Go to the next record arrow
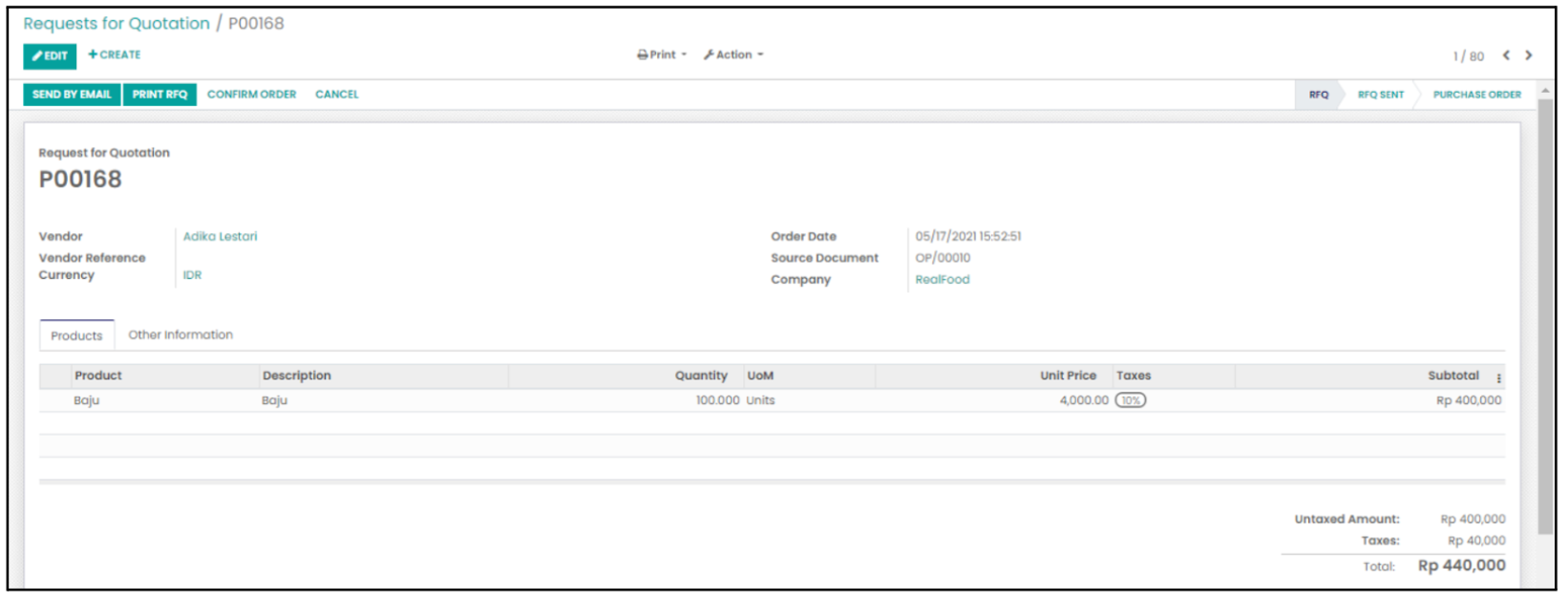Viewport: 1568px width, 602px height. coord(1529,55)
